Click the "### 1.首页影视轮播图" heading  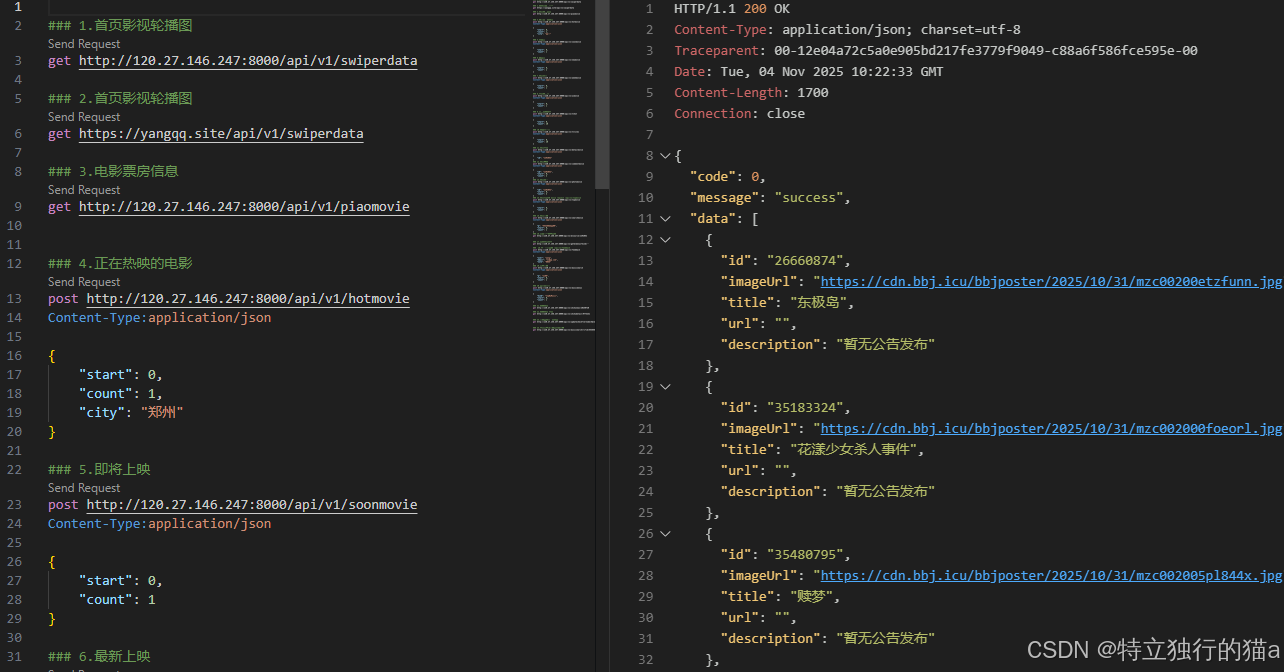[120, 25]
